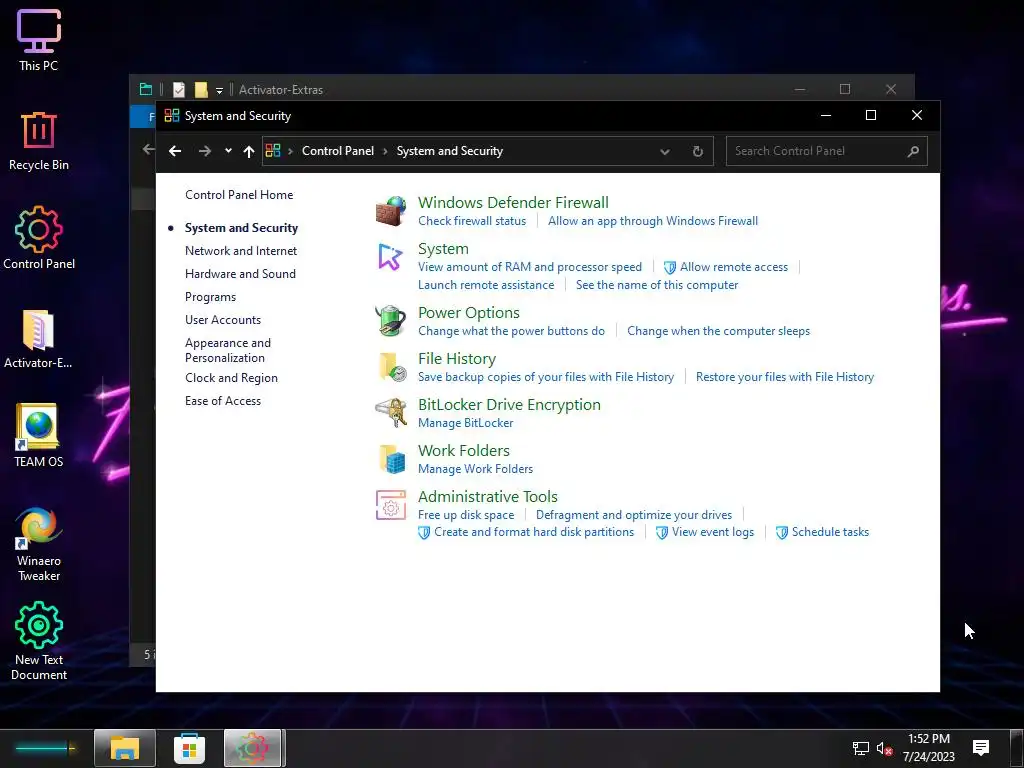The width and height of the screenshot is (1024, 768).
Task: Open File Explorer from the taskbar
Action: click(125, 748)
